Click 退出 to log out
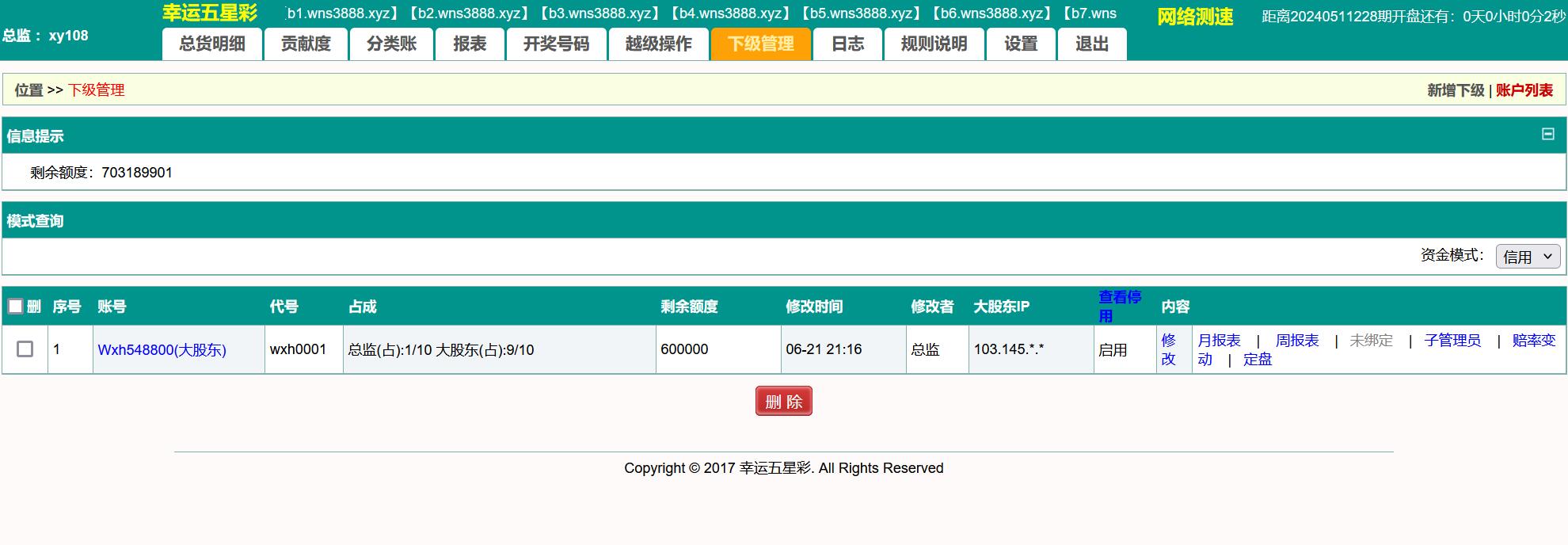This screenshot has width=1568, height=545. 1091,44
